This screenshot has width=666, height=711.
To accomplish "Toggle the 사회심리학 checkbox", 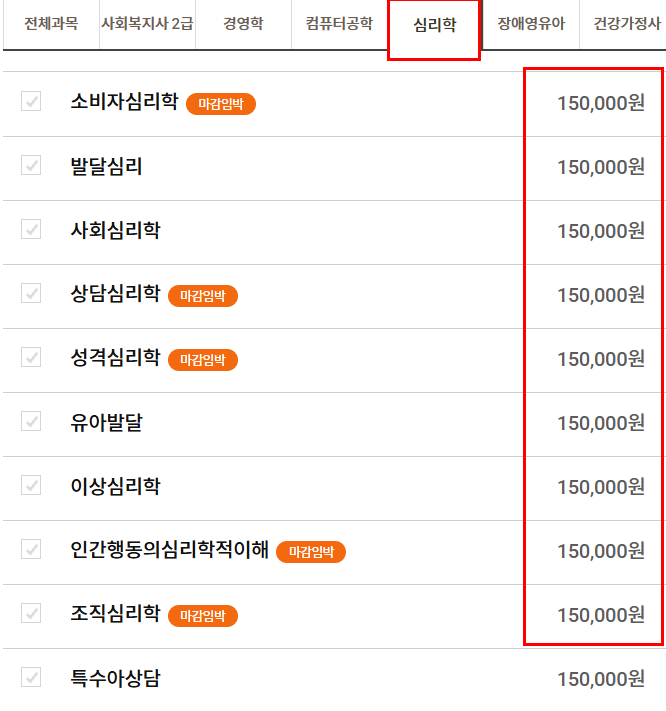I will 32,229.
